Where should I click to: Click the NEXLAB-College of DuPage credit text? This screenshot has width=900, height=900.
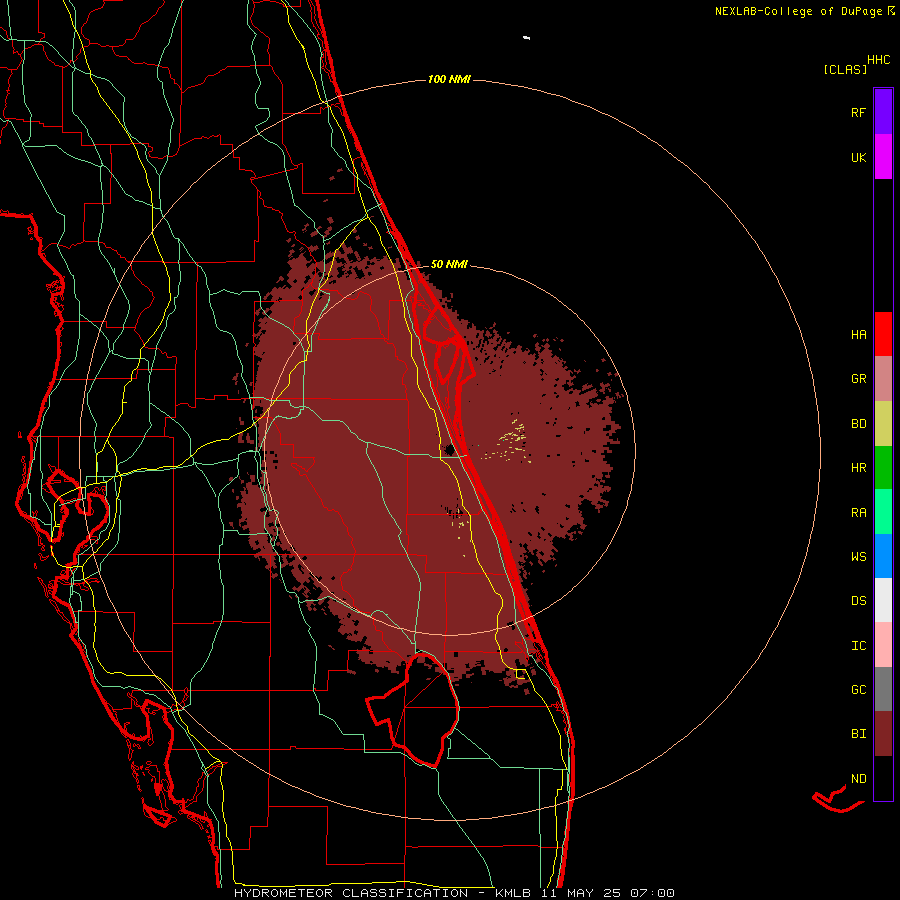(799, 11)
